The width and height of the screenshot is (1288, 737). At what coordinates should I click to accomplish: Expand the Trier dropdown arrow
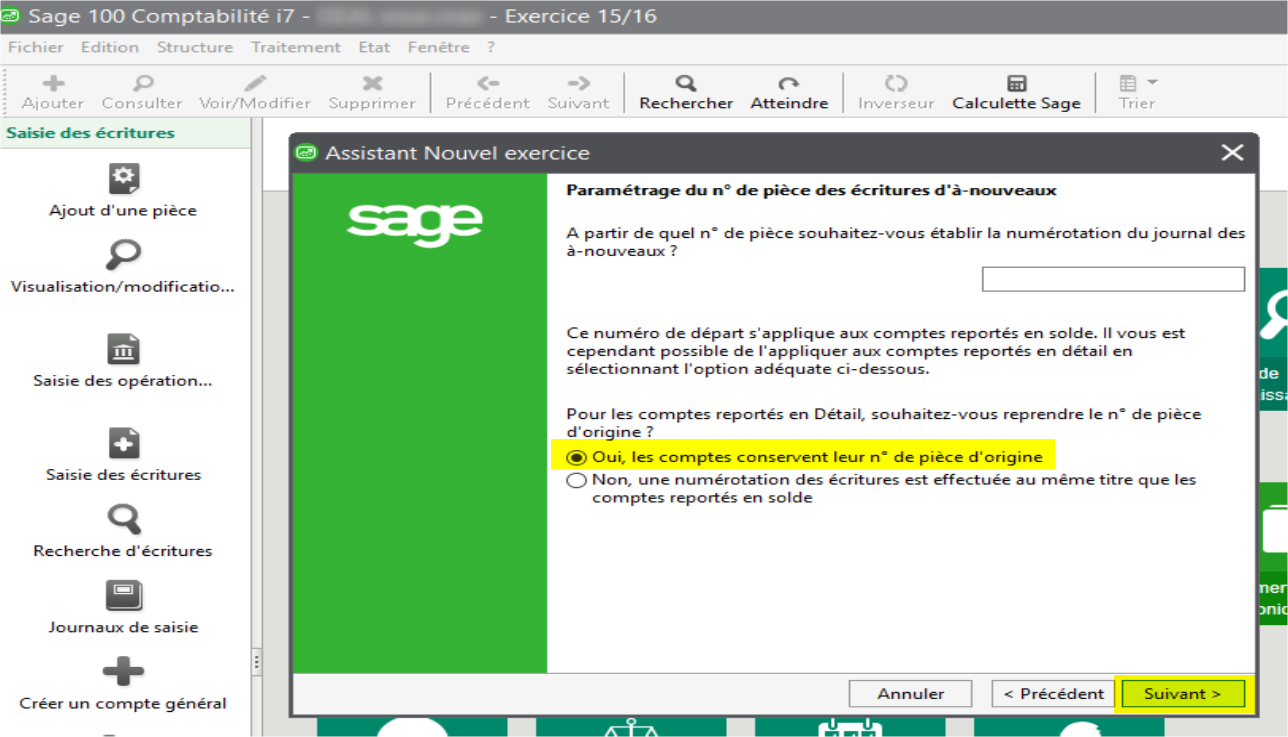(1152, 83)
